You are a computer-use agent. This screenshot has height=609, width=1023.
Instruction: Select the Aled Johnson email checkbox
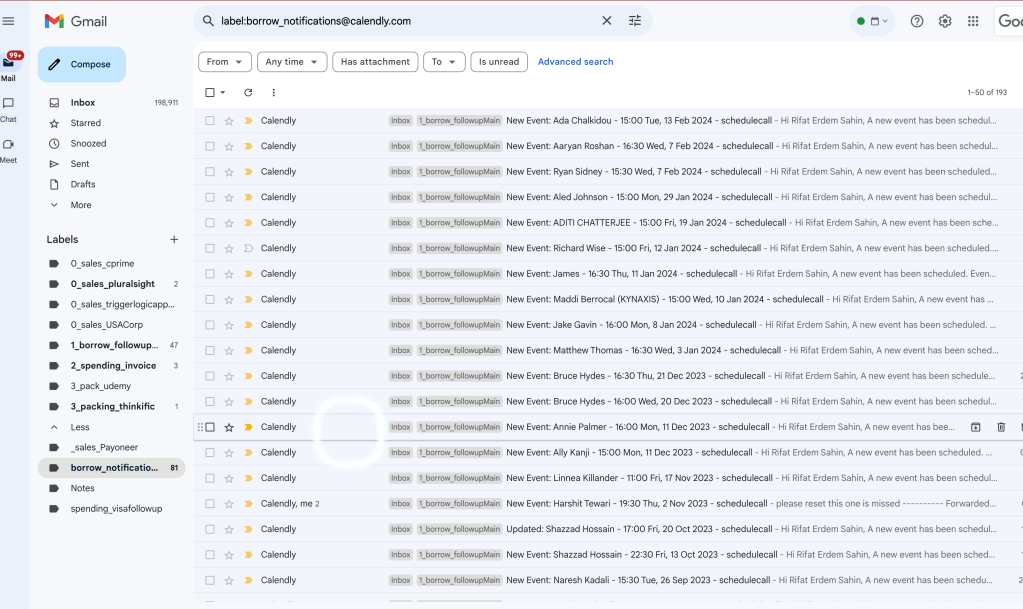[209, 197]
